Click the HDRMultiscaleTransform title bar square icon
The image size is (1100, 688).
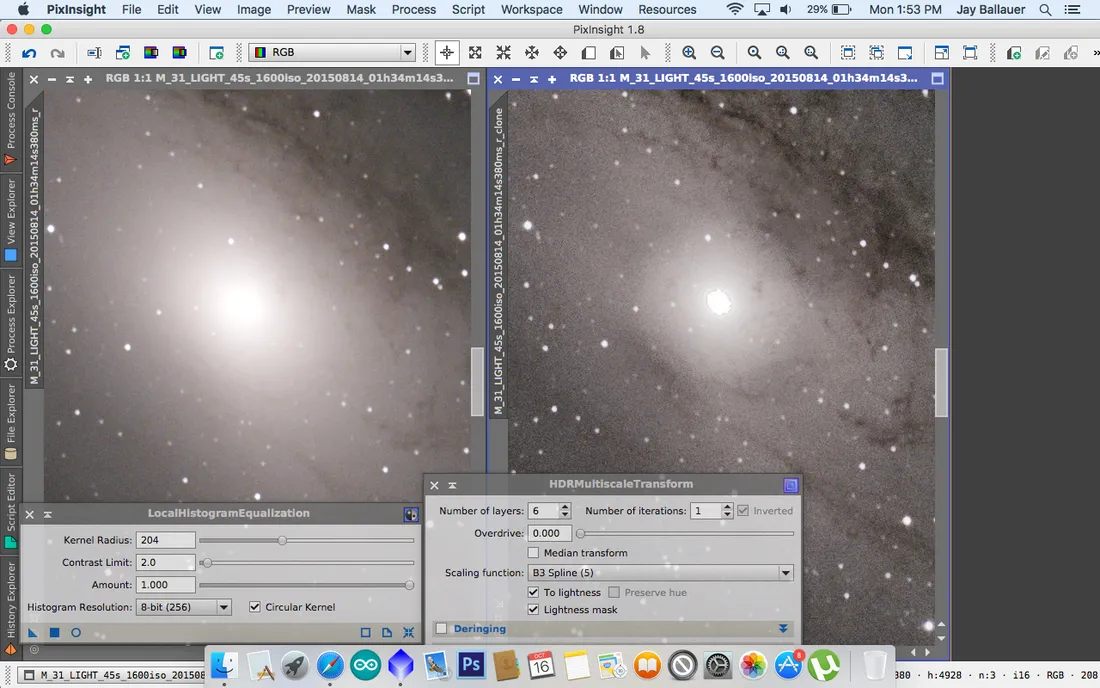tap(791, 485)
